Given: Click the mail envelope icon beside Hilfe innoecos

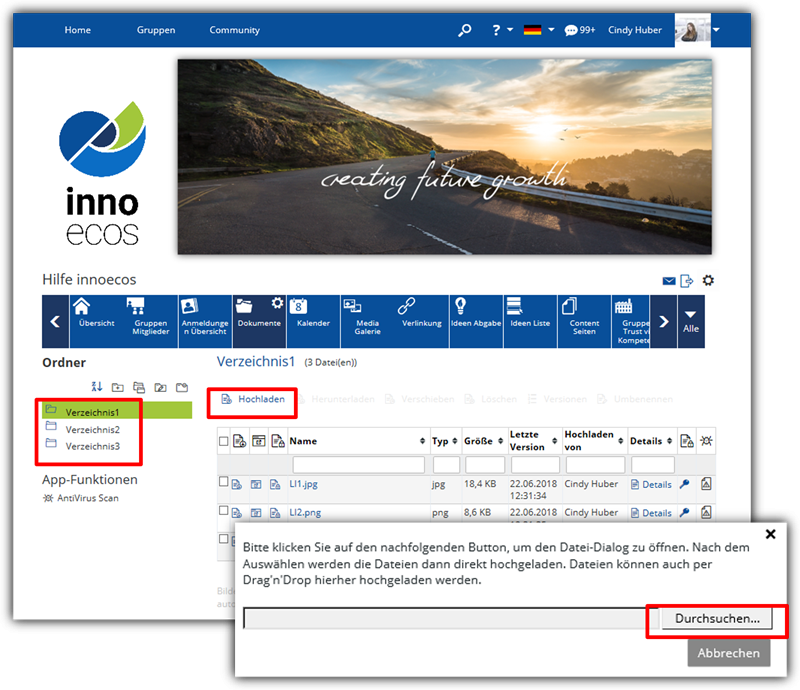Looking at the screenshot, I should click(x=668, y=281).
